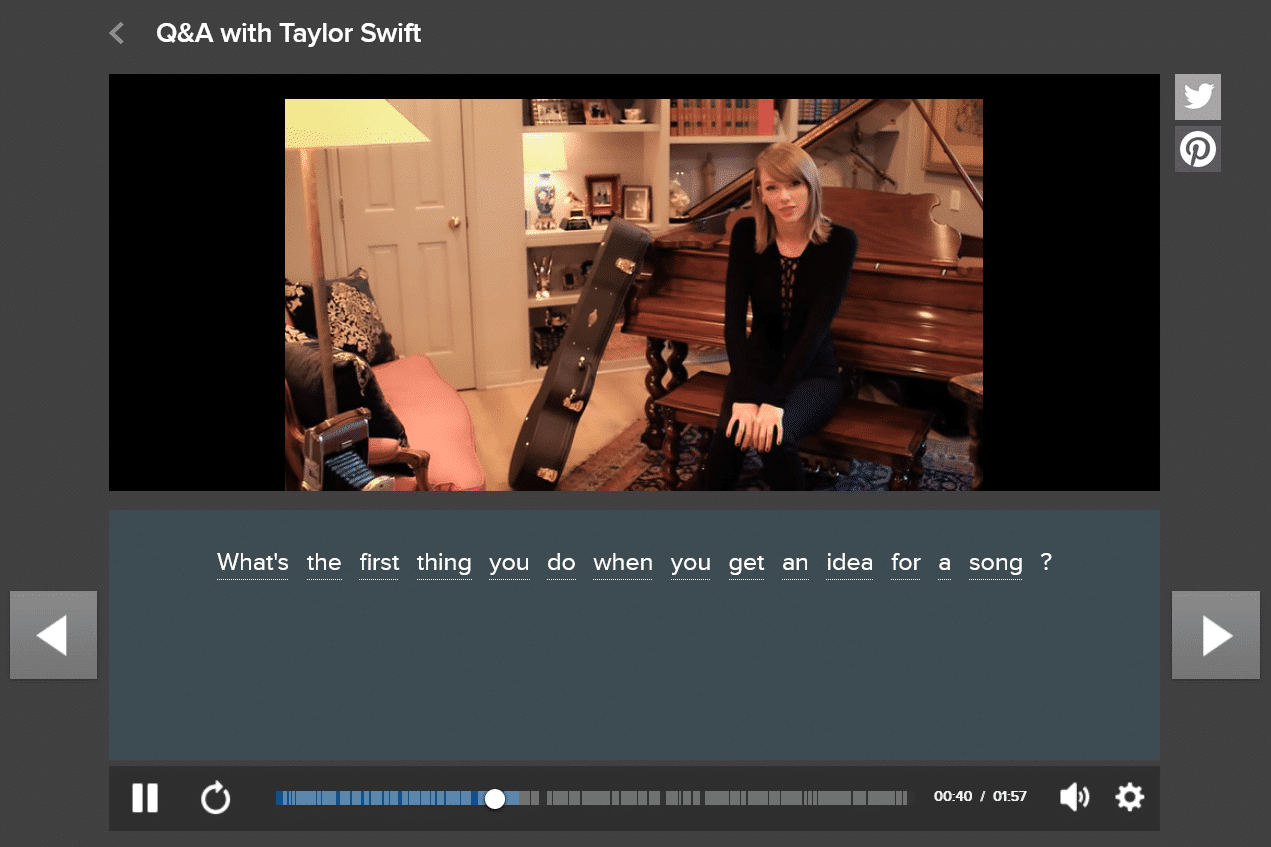Share the video on Twitter
Screen dimensions: 1271x847
[1197, 97]
